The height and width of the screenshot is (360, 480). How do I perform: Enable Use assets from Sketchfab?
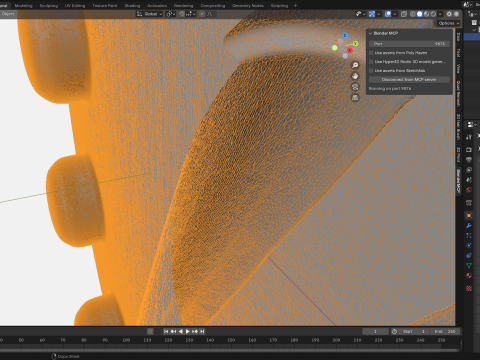371,71
